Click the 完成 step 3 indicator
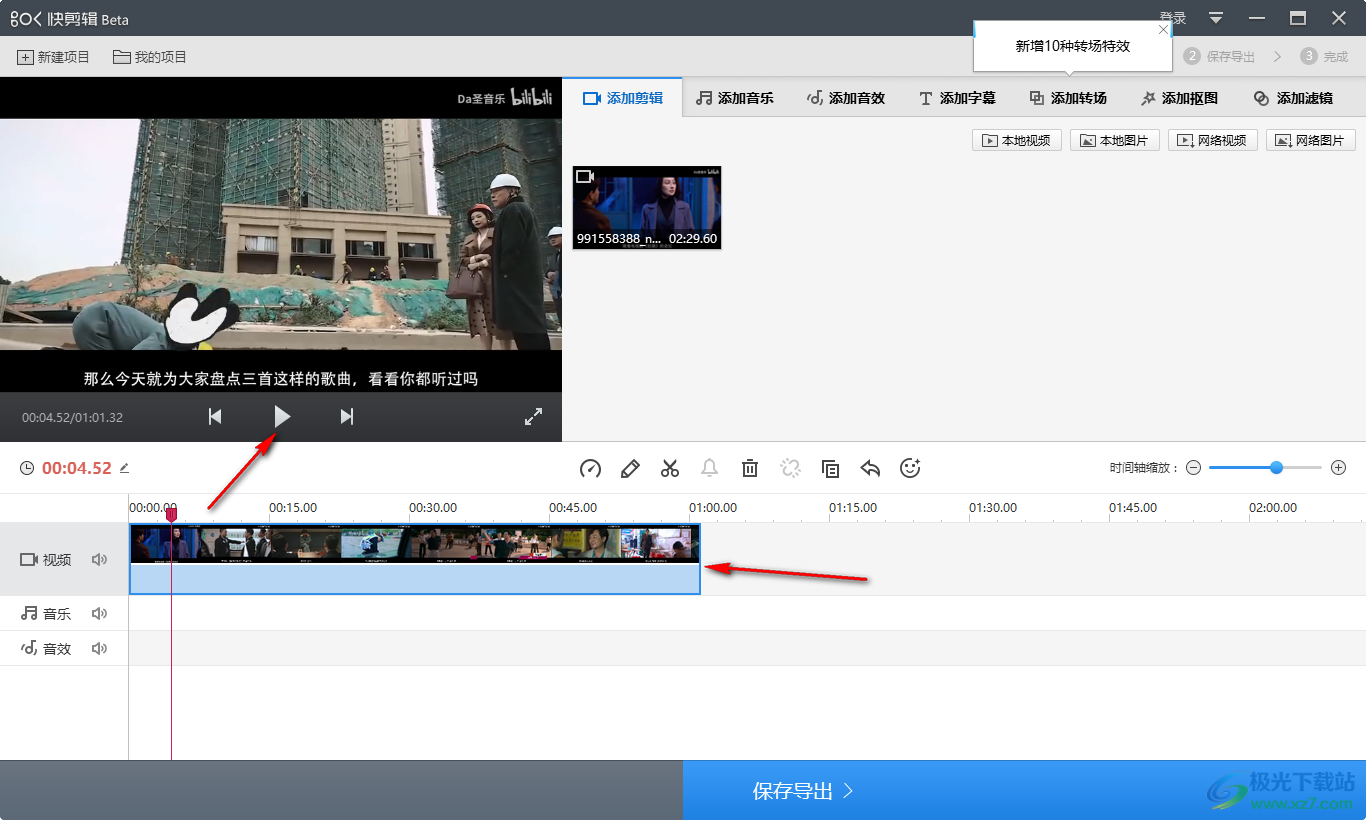 click(1325, 57)
